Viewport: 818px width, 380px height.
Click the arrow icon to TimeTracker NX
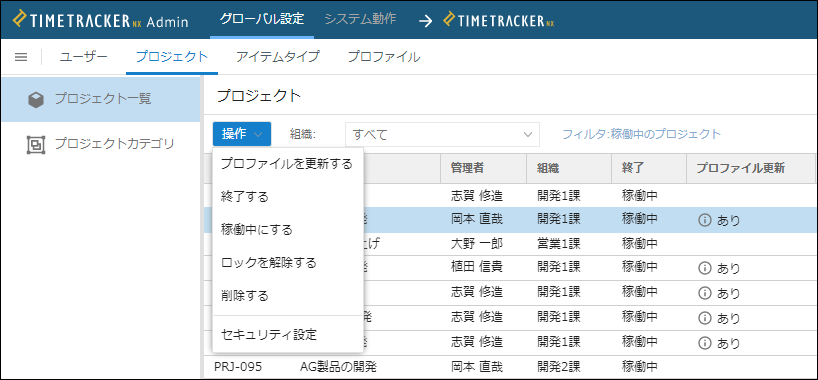tap(426, 21)
